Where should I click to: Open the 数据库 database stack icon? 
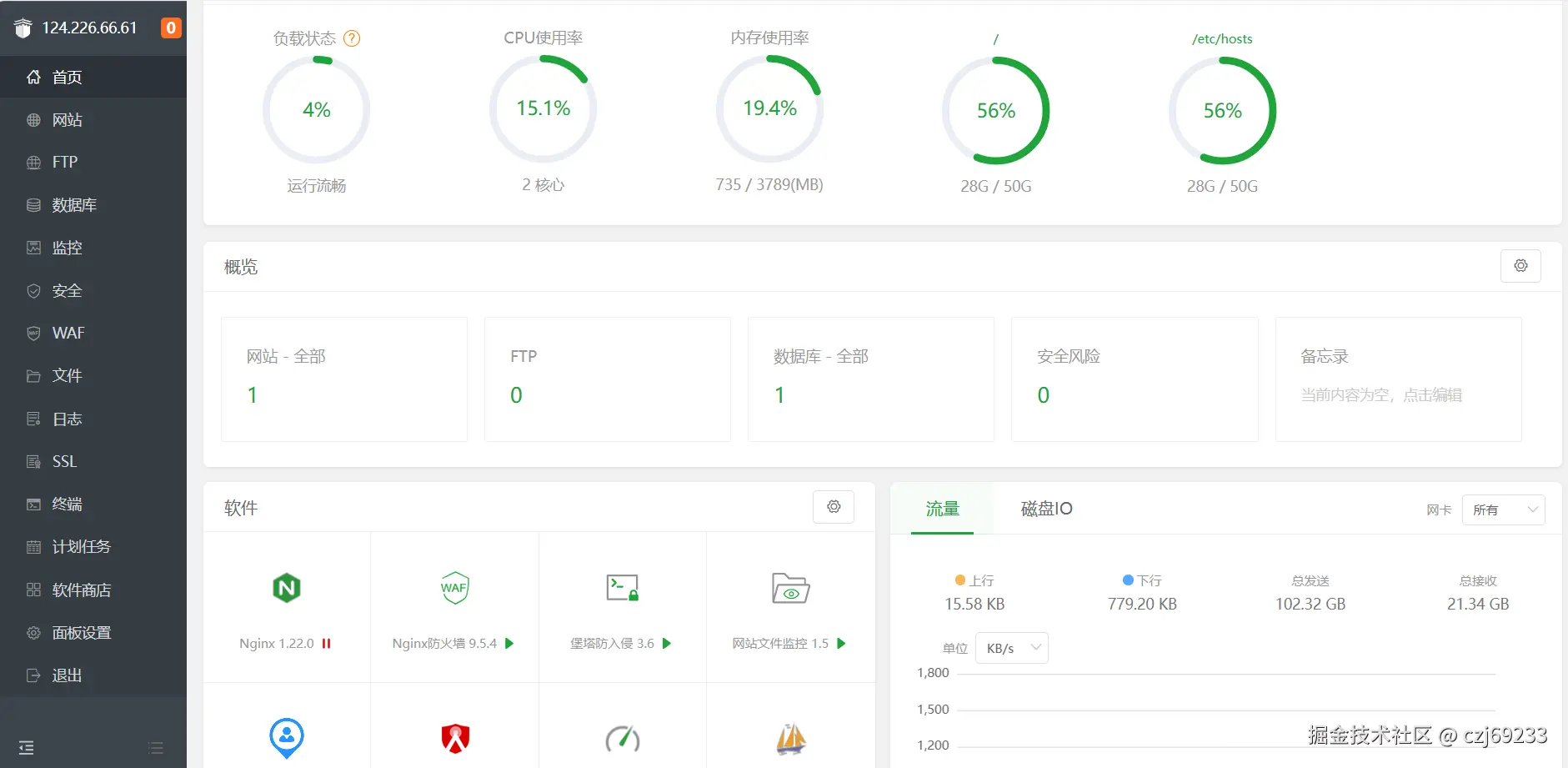[x=33, y=205]
